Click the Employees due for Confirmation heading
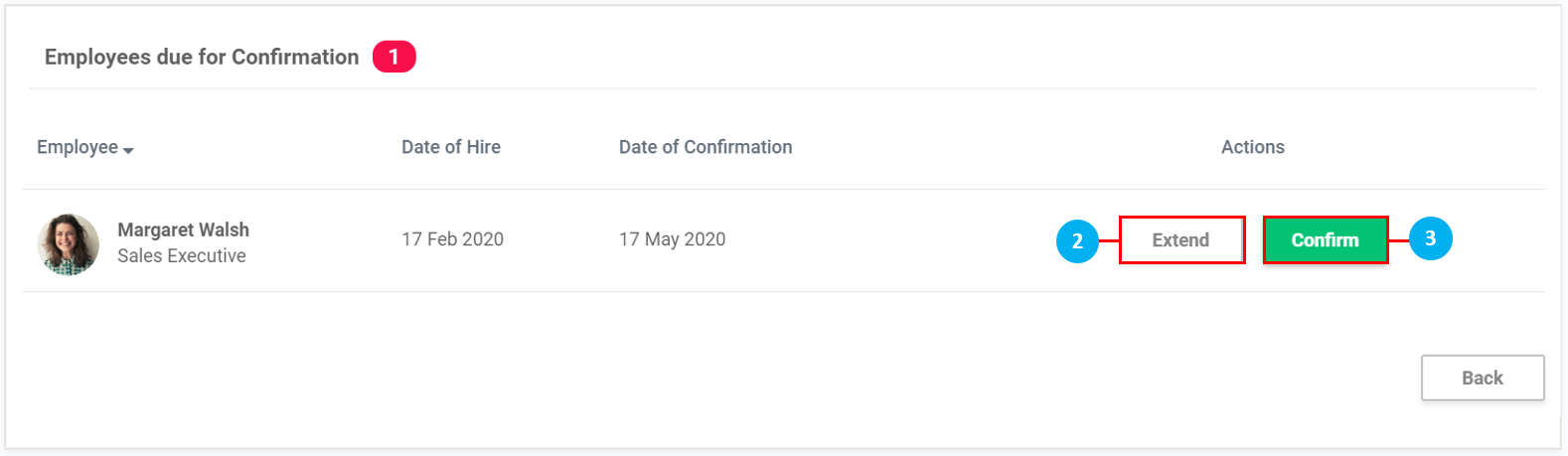Image resolution: width=1568 pixels, height=456 pixels. pyautogui.click(x=202, y=57)
